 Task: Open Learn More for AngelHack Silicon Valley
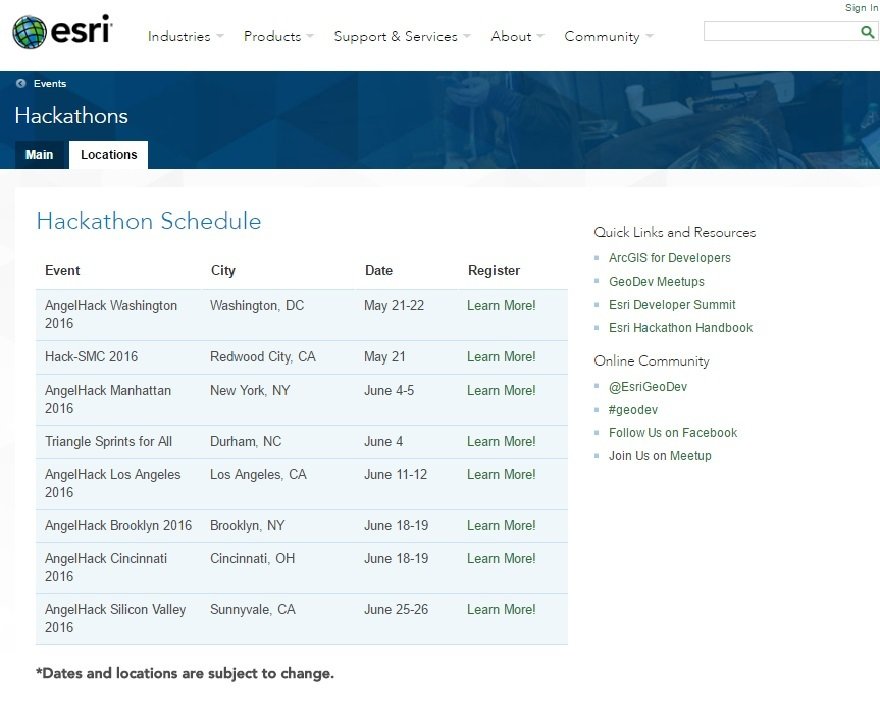[x=501, y=610]
